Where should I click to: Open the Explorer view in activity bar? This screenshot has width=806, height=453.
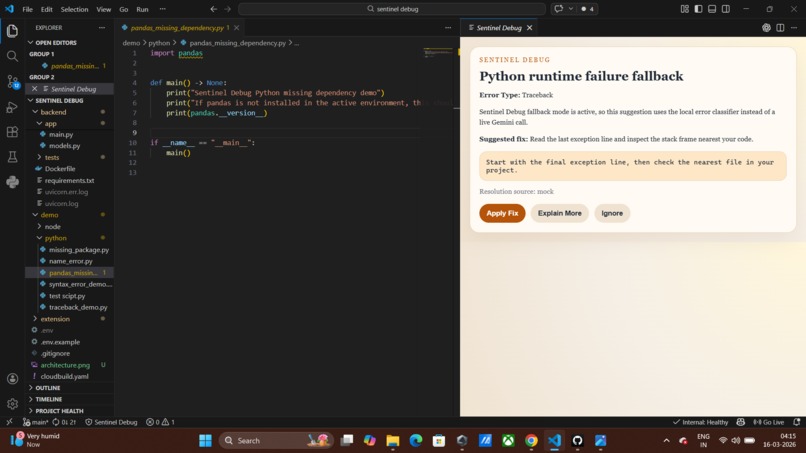[x=12, y=31]
